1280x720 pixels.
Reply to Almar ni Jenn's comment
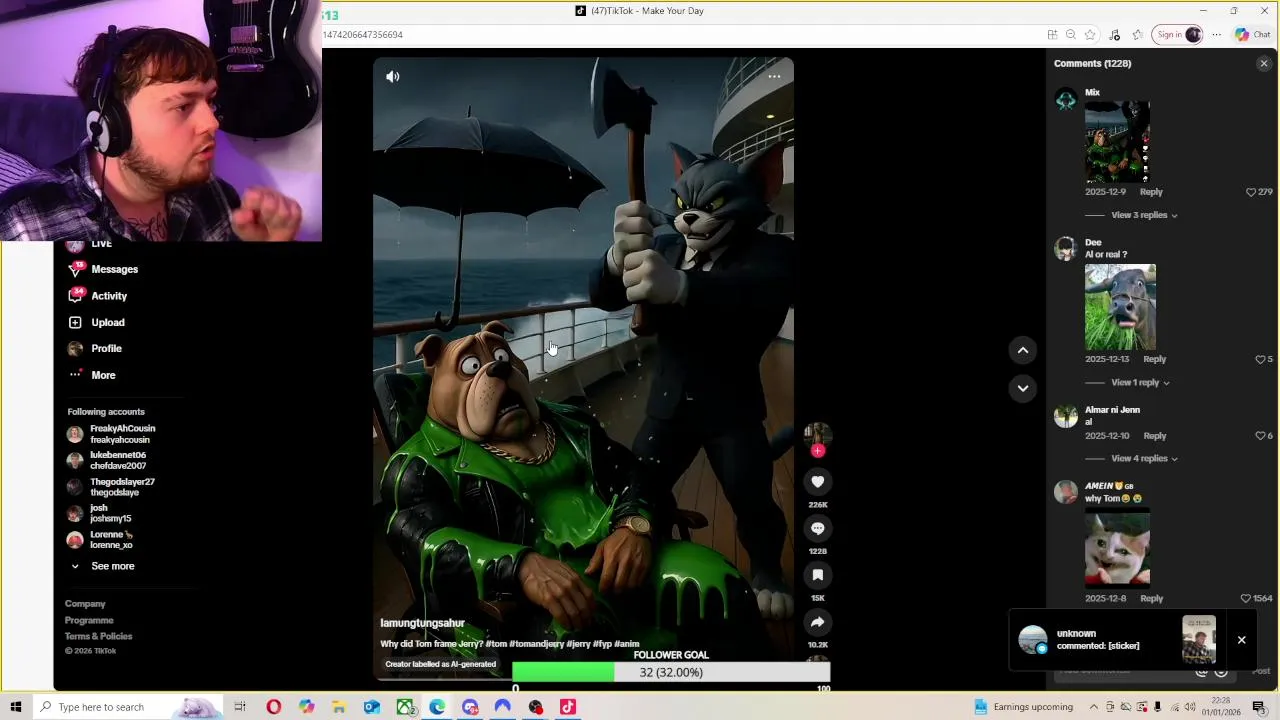click(1154, 436)
